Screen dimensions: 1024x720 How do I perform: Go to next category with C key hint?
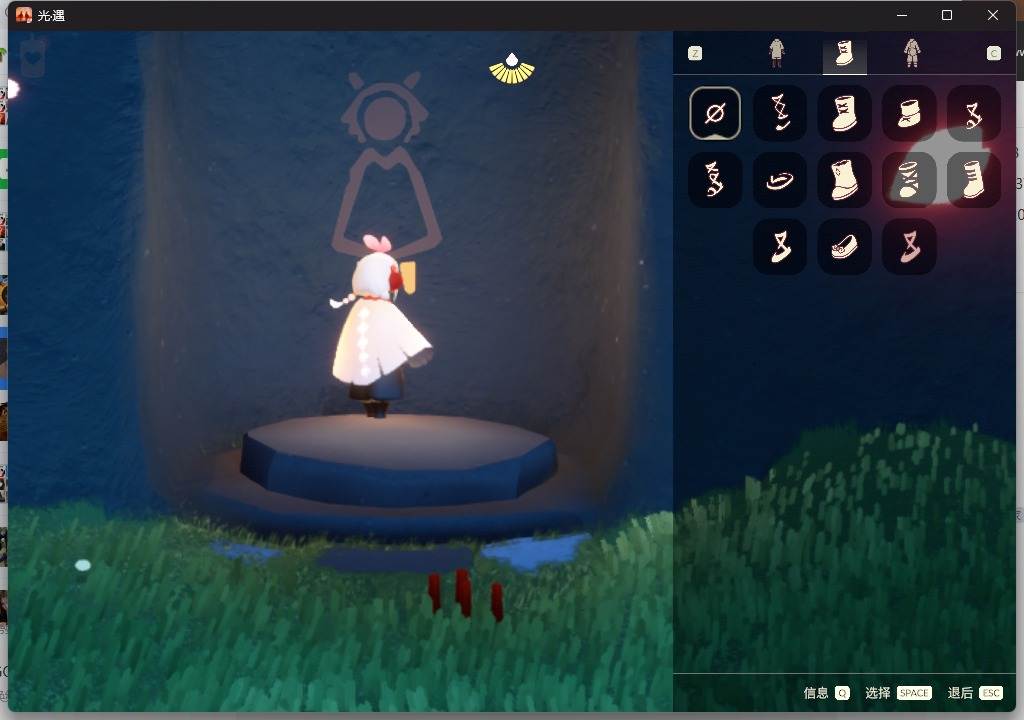point(993,53)
